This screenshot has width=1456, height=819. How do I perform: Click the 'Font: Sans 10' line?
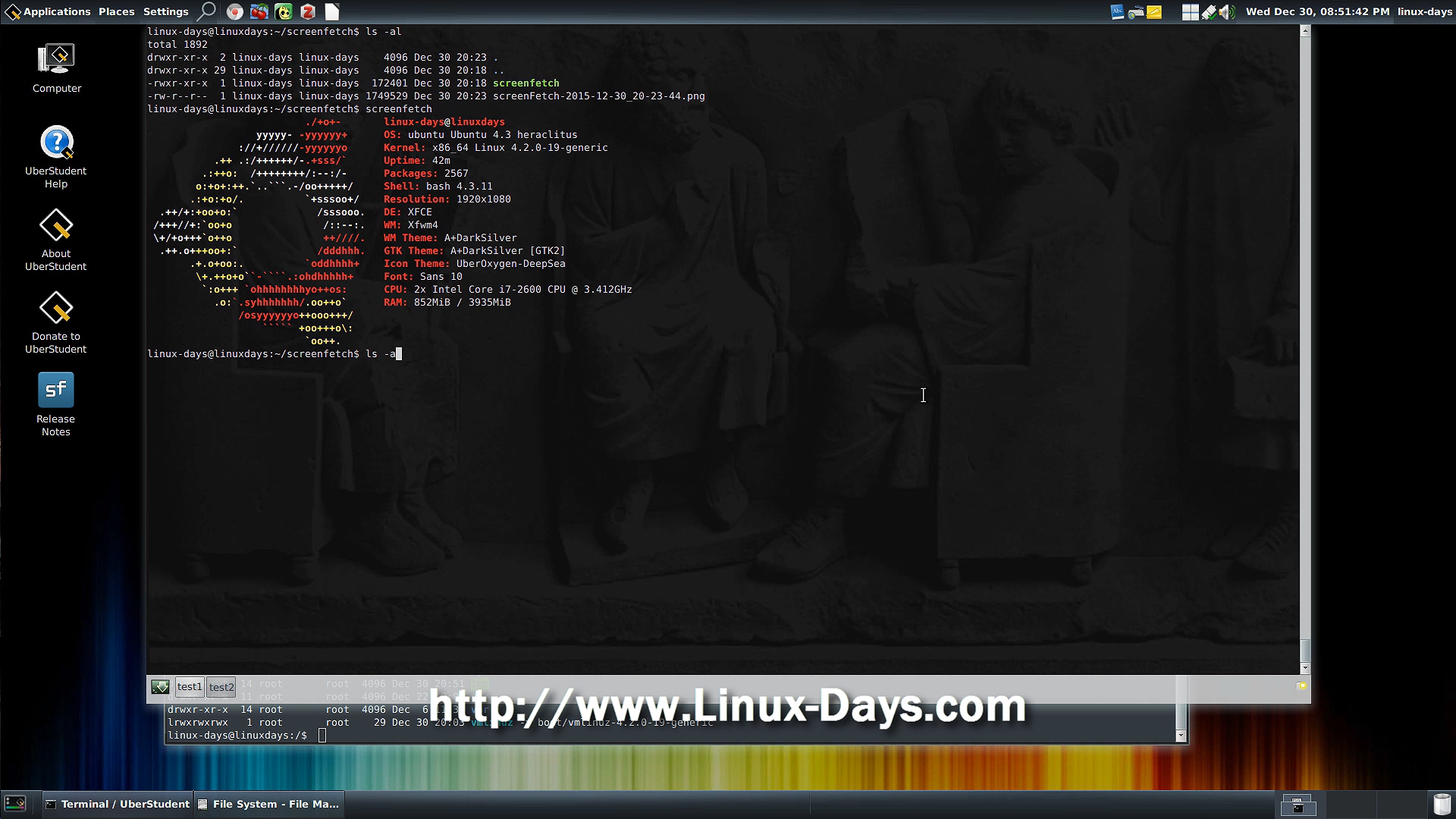[422, 277]
